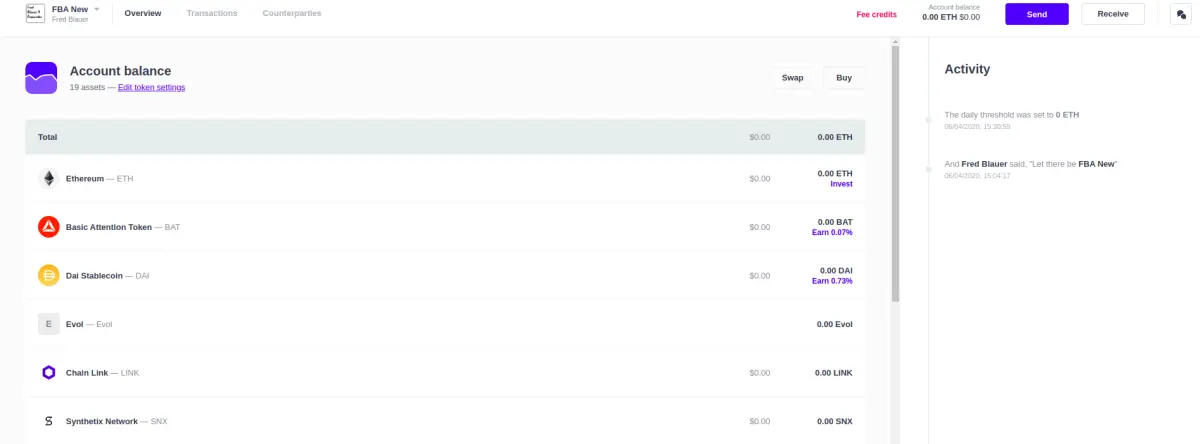Click the 0.00 Evol balance value
1200x444 pixels.
point(834,324)
